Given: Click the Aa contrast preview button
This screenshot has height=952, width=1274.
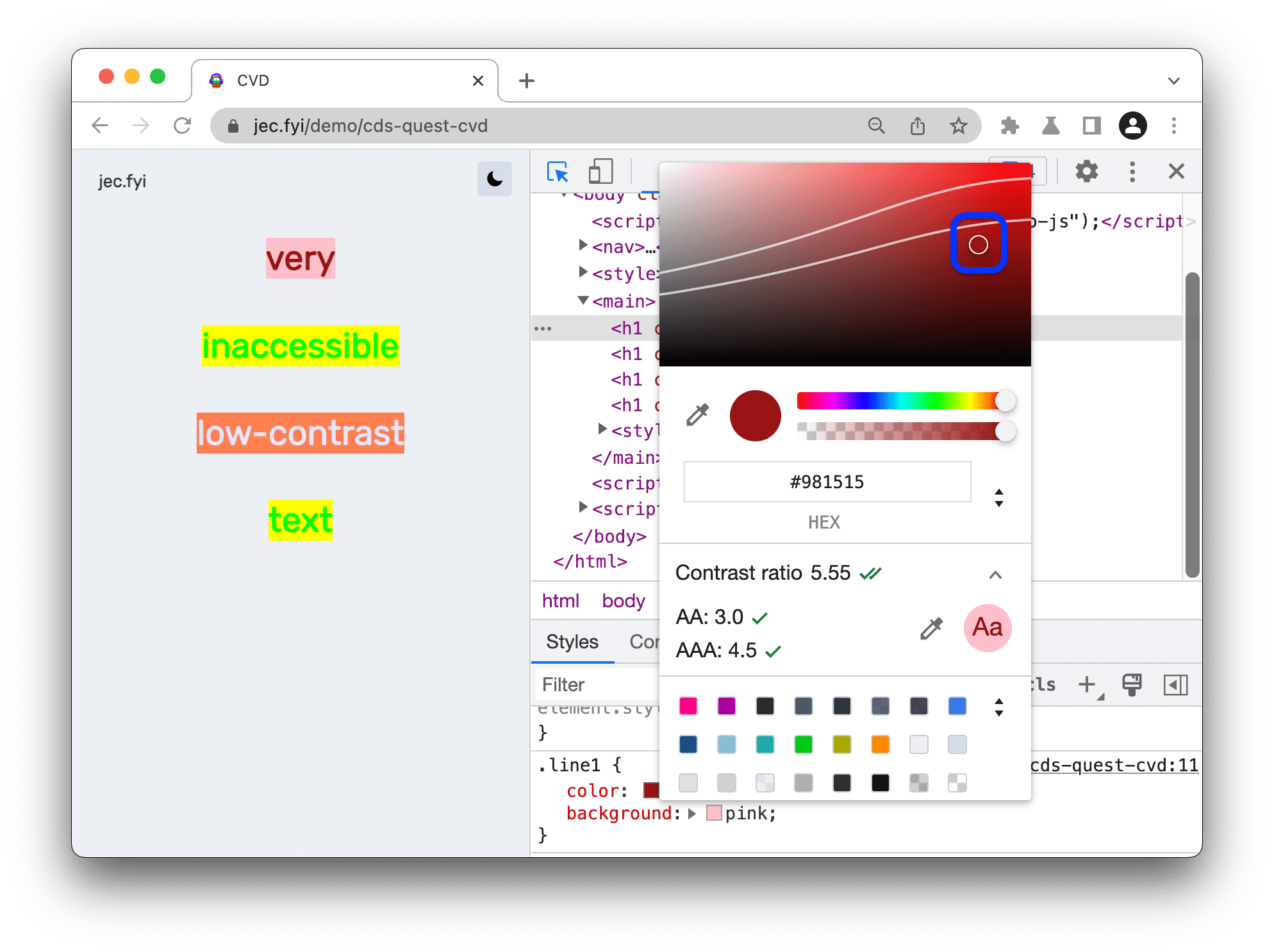Looking at the screenshot, I should [987, 629].
